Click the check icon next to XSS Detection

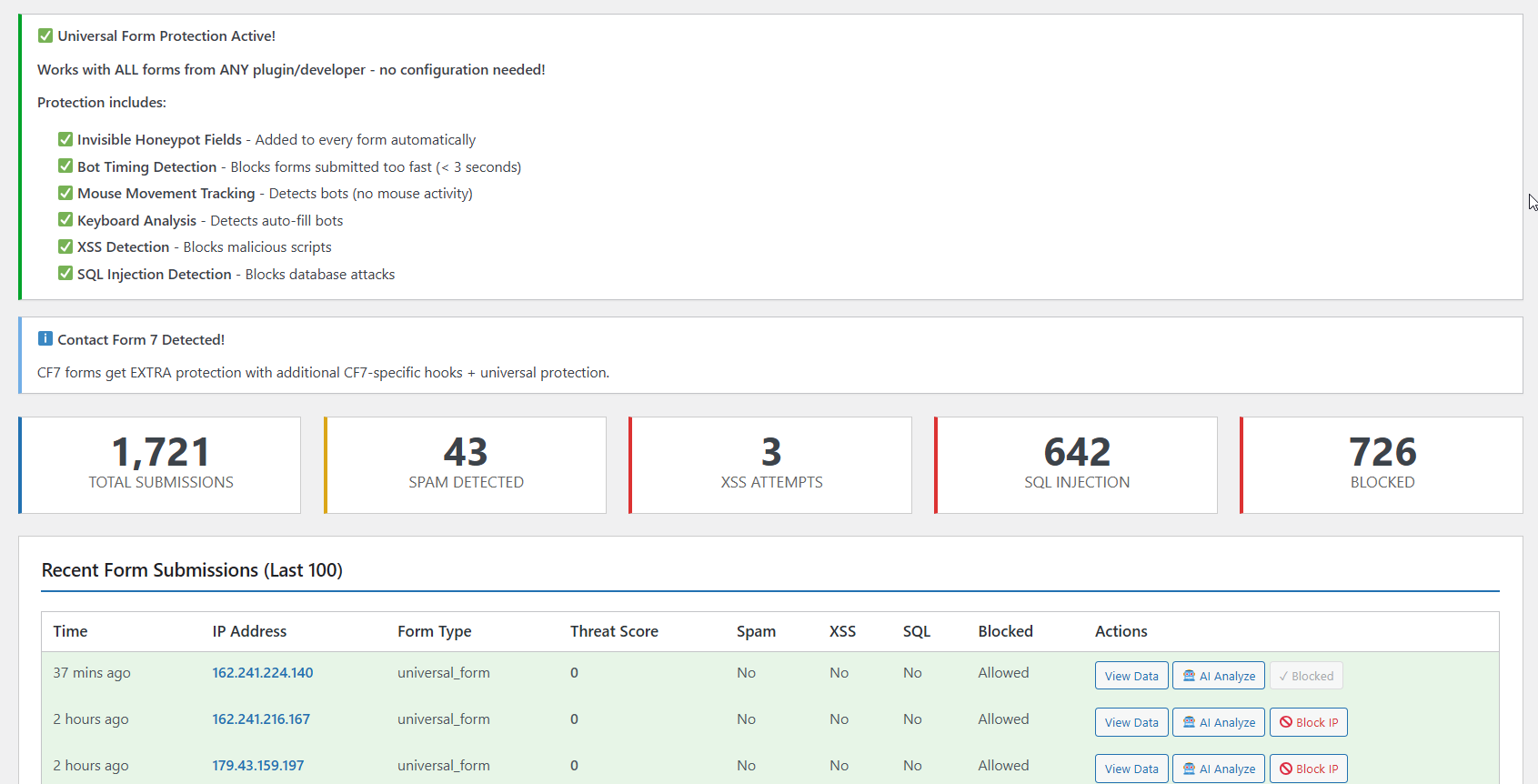click(65, 246)
